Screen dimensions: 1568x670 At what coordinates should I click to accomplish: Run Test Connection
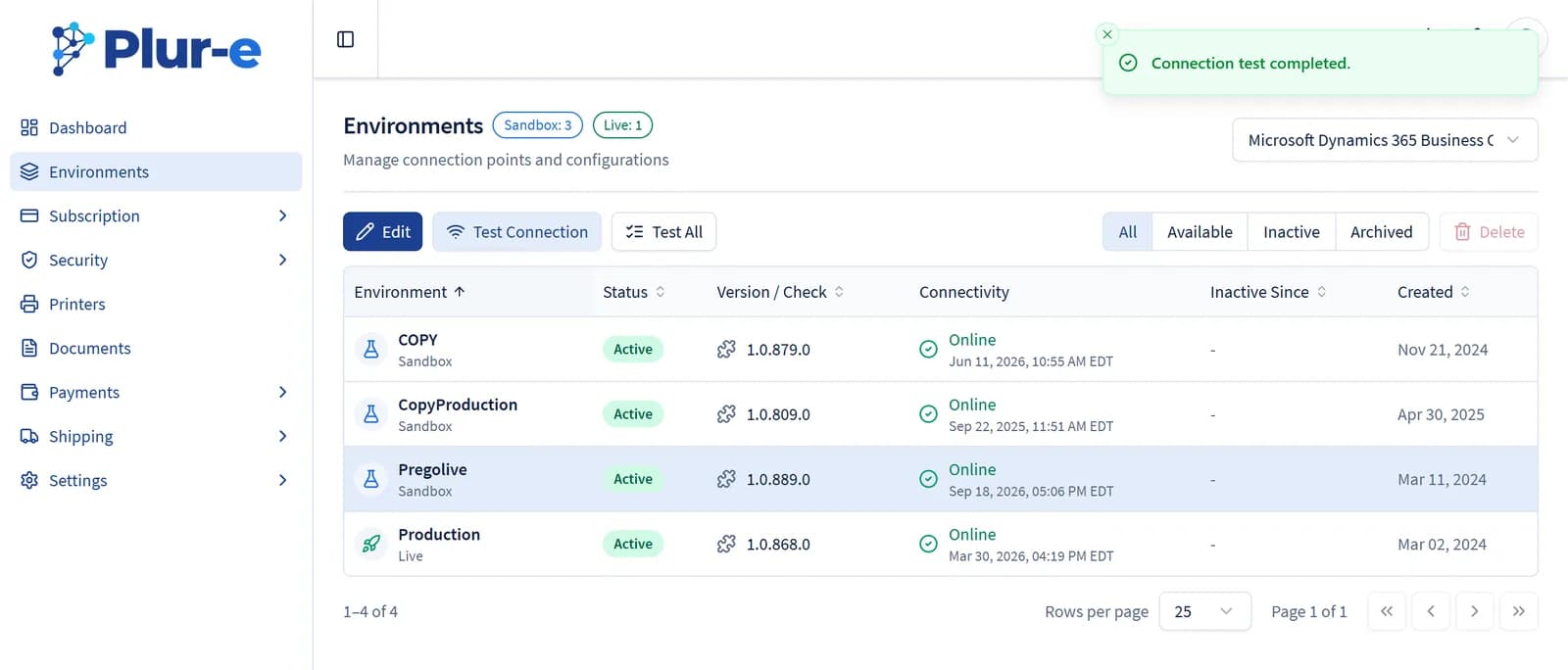[516, 232]
